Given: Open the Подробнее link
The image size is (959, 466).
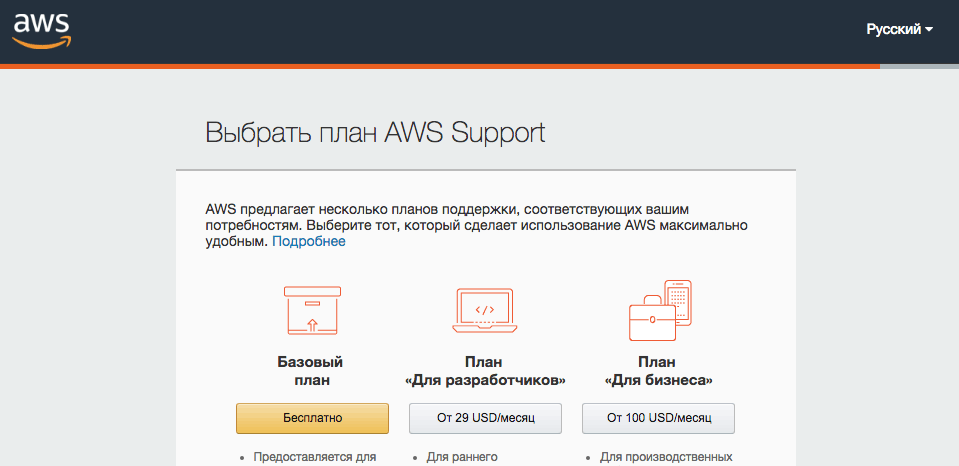Looking at the screenshot, I should click(309, 242).
